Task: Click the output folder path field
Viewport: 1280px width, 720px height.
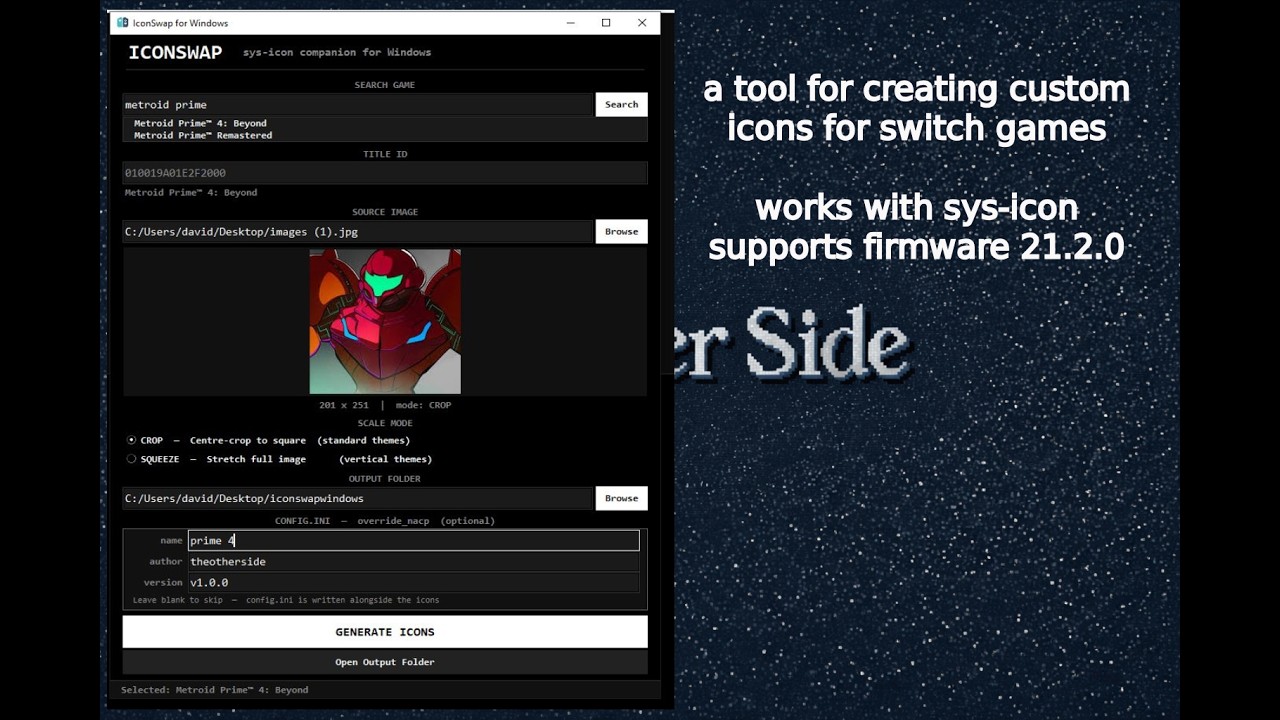Action: [x=358, y=498]
